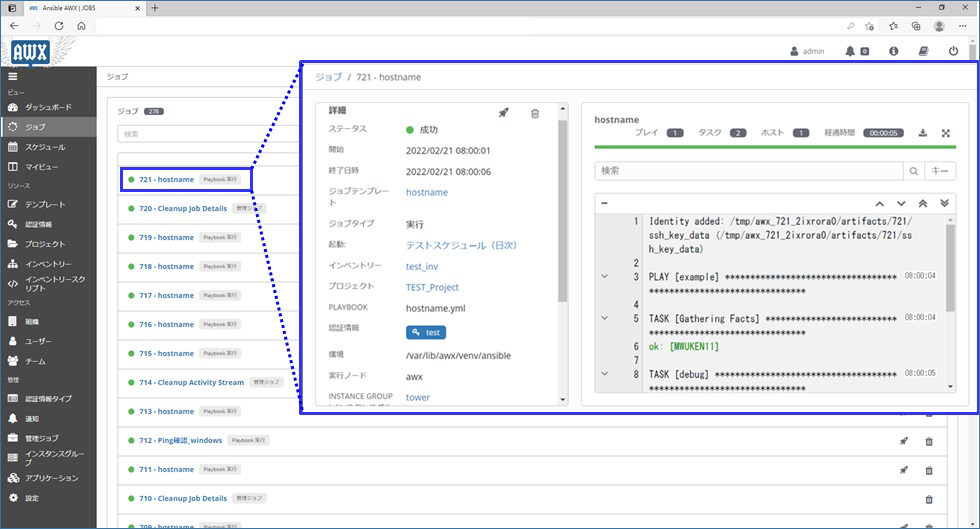This screenshot has height=529, width=980.
Task: Delete job 711 hostname
Action: tap(929, 470)
